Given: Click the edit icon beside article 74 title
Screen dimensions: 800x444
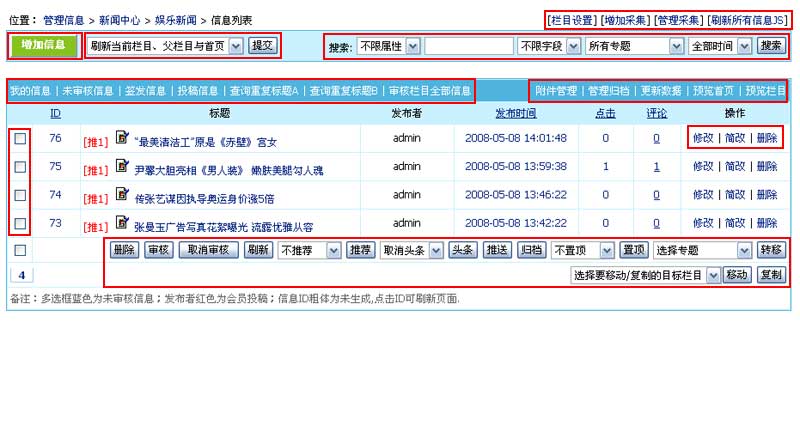Looking at the screenshot, I should 123,195.
